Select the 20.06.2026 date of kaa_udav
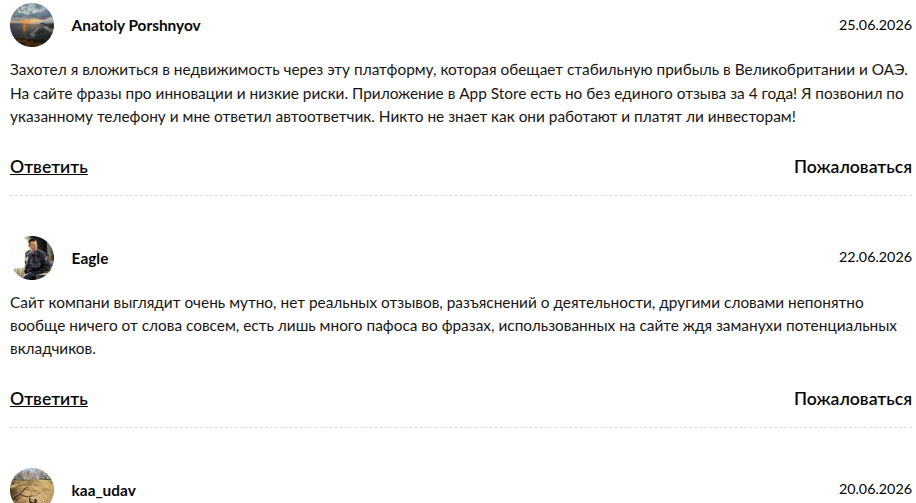916x503 pixels. click(875, 489)
